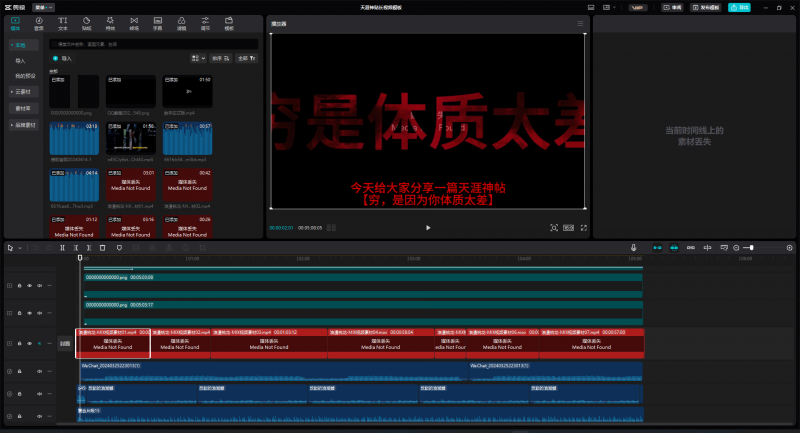Click the 封面 cover button

coord(65,344)
